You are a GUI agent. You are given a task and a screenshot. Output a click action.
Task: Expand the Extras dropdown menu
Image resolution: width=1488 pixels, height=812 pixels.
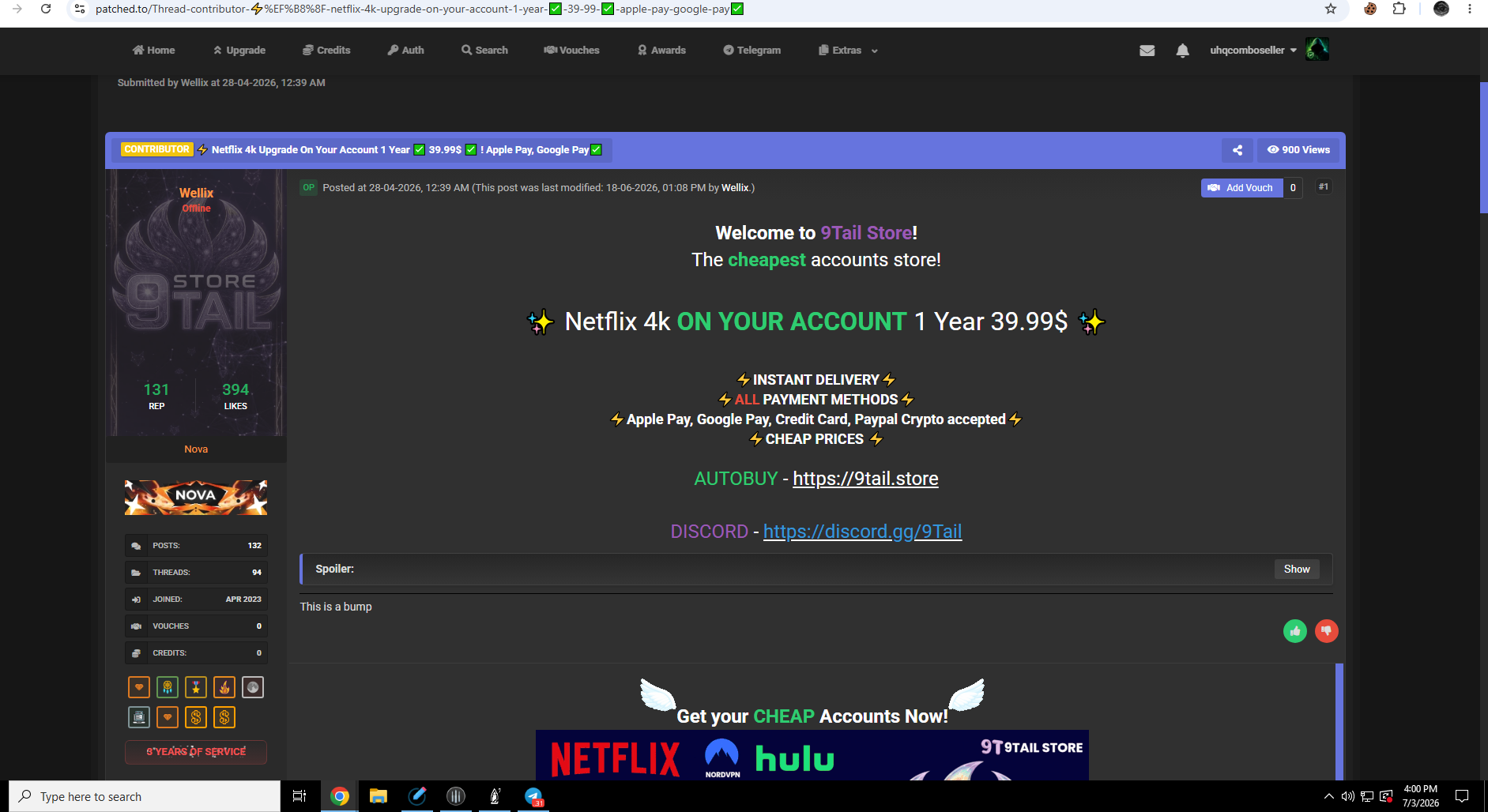849,51
